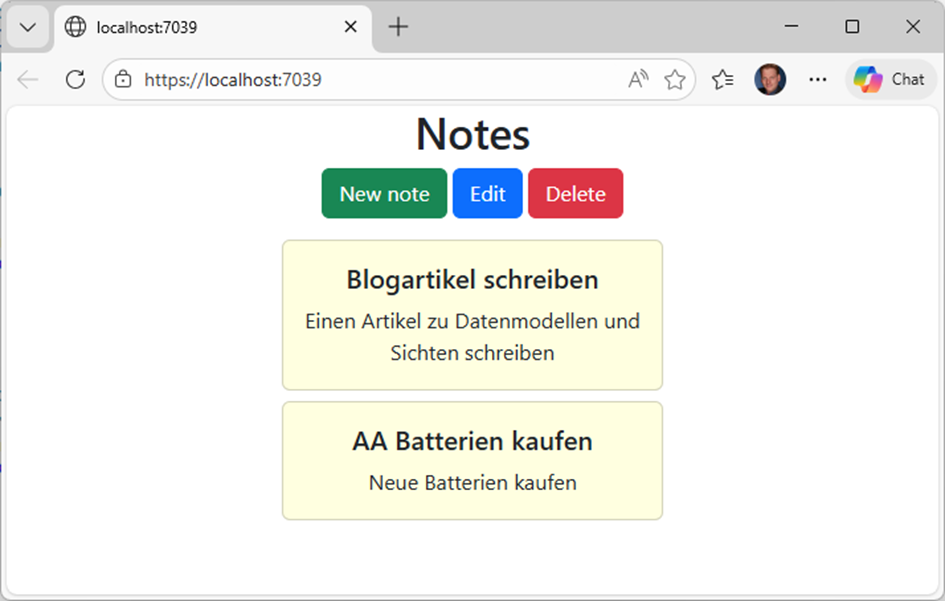Add this page to favorites with star
945x601 pixels.
tap(675, 79)
